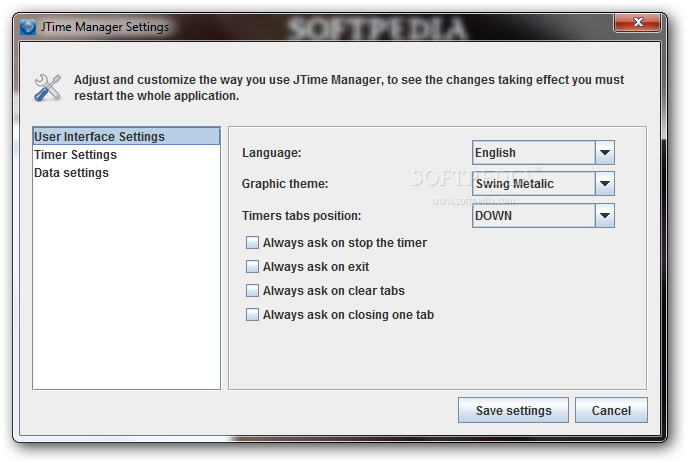This screenshot has width=688, height=463.
Task: Click the JTime Manager title bar icon
Action: (x=28, y=27)
